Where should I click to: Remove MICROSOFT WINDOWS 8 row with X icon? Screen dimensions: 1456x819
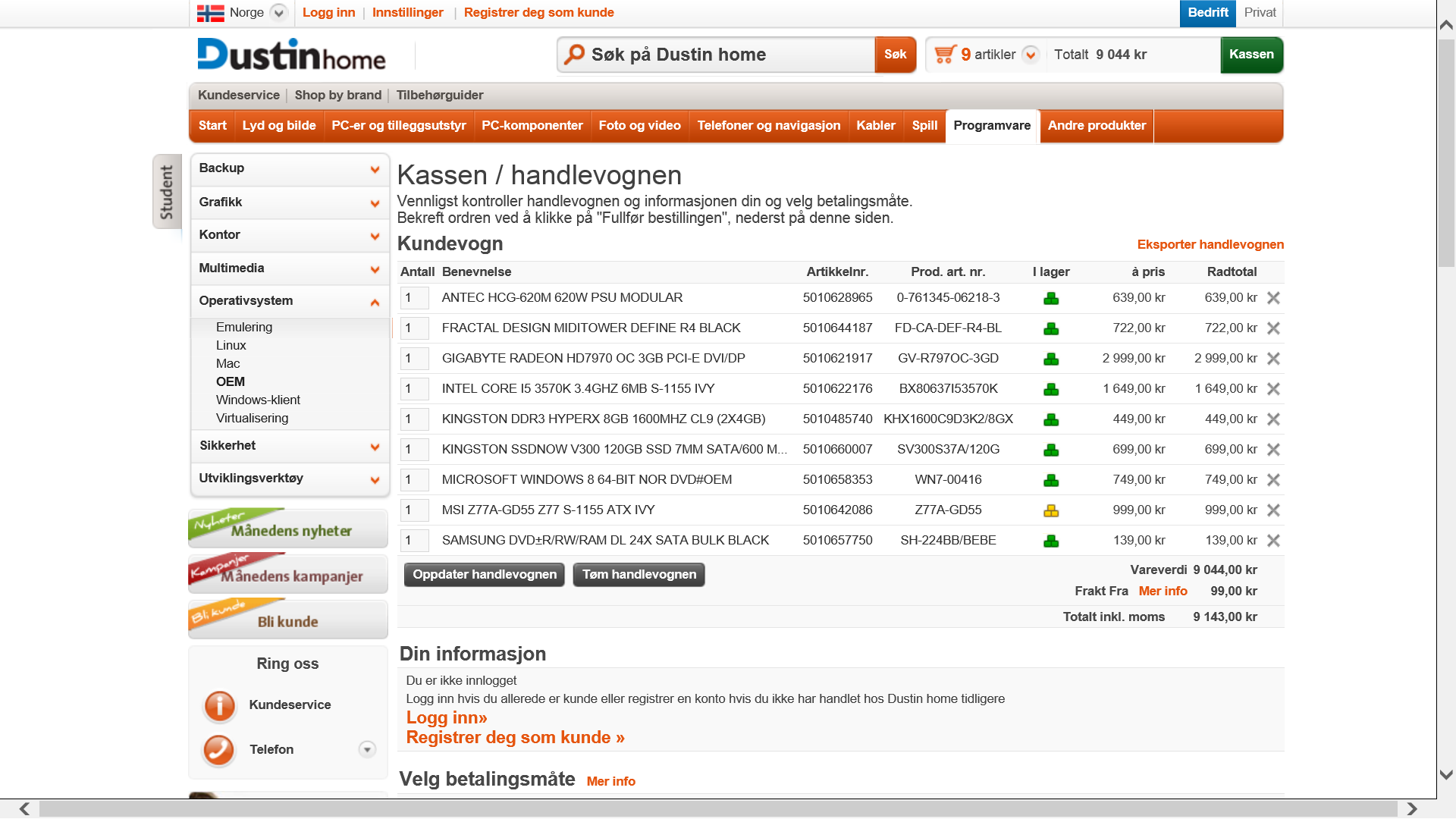pyautogui.click(x=1273, y=480)
